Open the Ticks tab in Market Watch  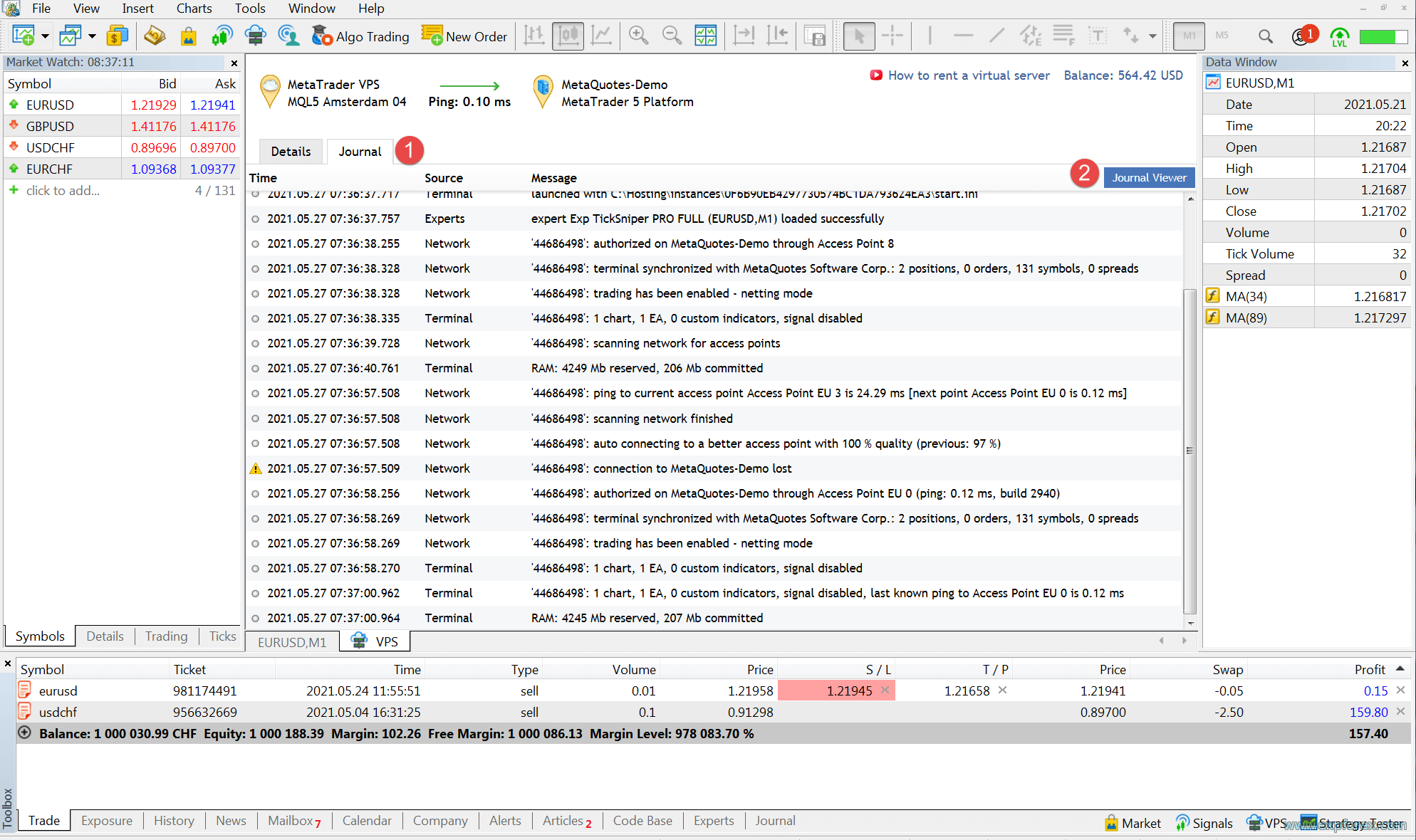(x=222, y=636)
